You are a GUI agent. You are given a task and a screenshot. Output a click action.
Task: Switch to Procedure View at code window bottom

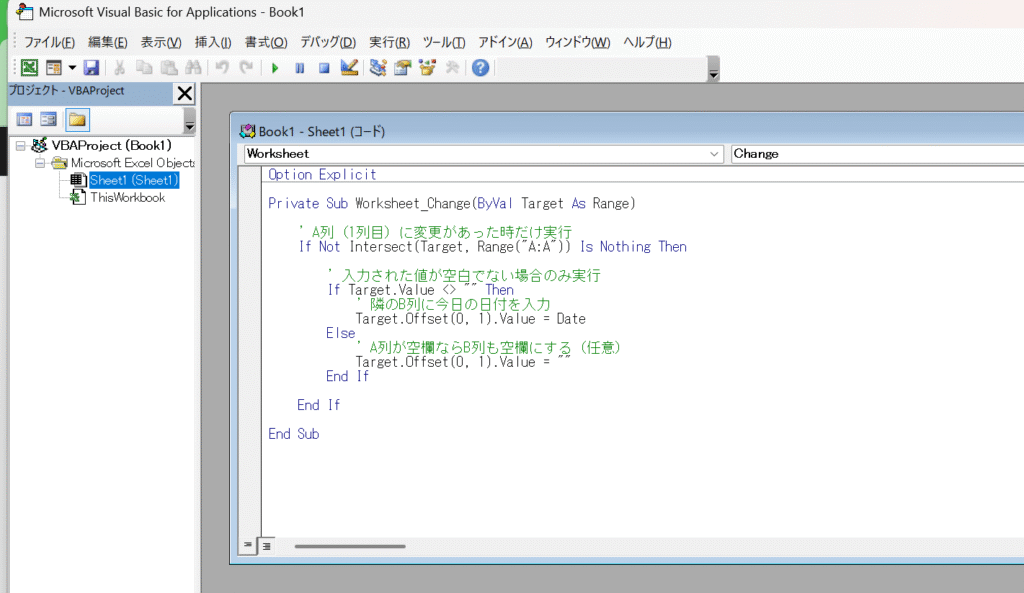click(247, 546)
